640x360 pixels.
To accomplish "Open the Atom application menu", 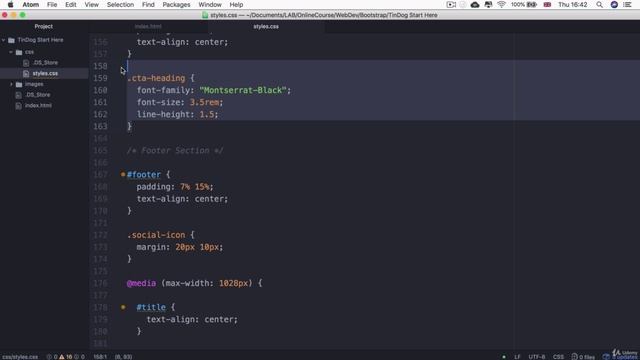I will point(31,4).
